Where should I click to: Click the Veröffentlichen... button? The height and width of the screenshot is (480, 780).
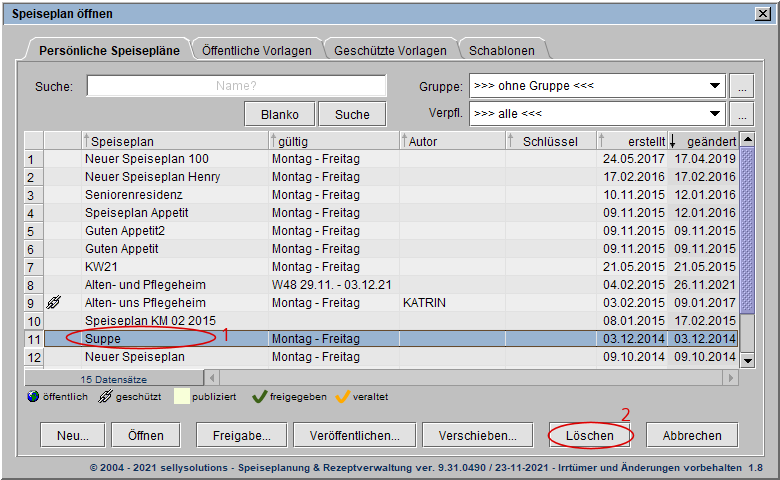point(354,435)
